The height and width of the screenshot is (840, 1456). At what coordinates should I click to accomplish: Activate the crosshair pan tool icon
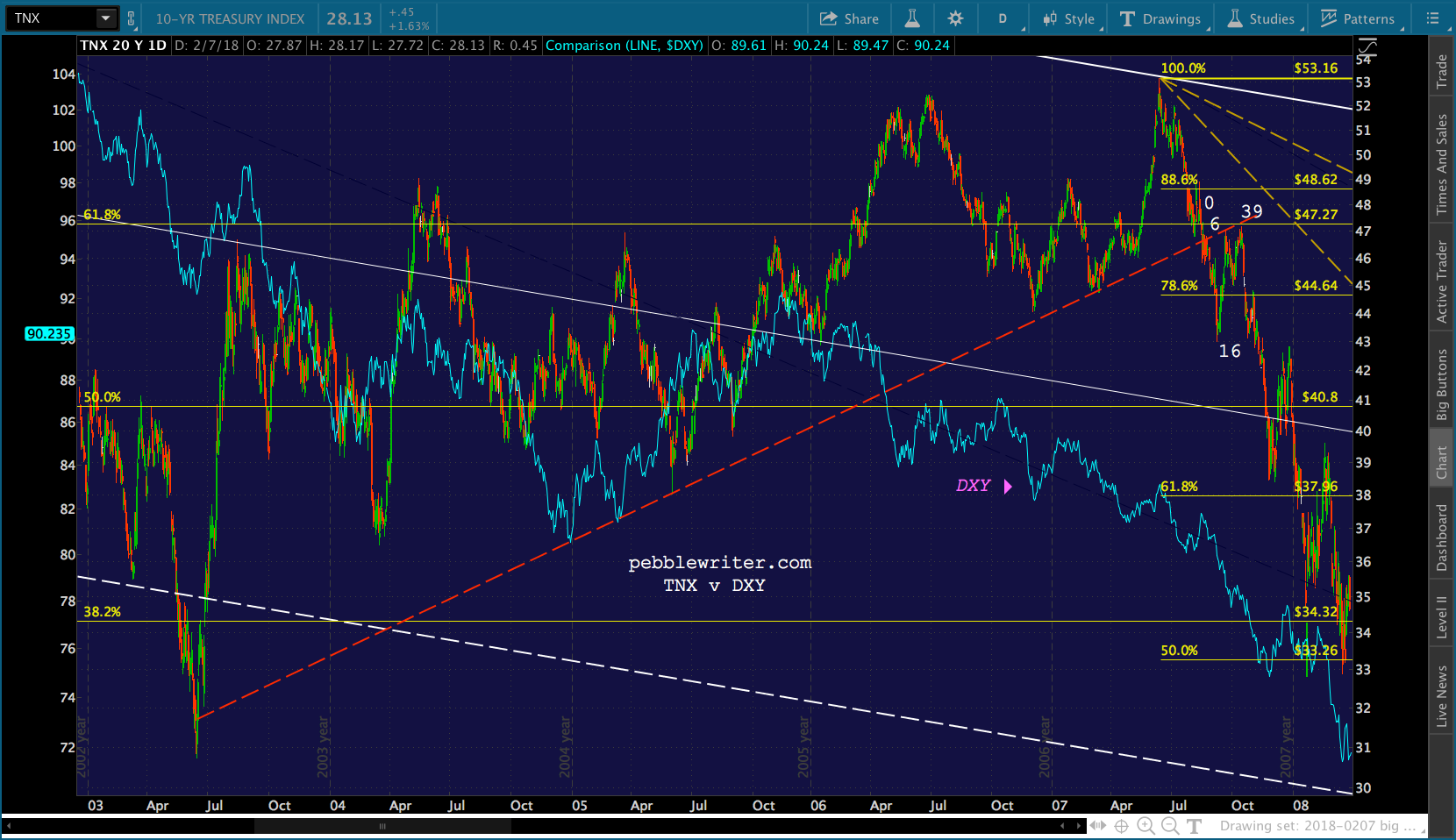coord(1121,826)
